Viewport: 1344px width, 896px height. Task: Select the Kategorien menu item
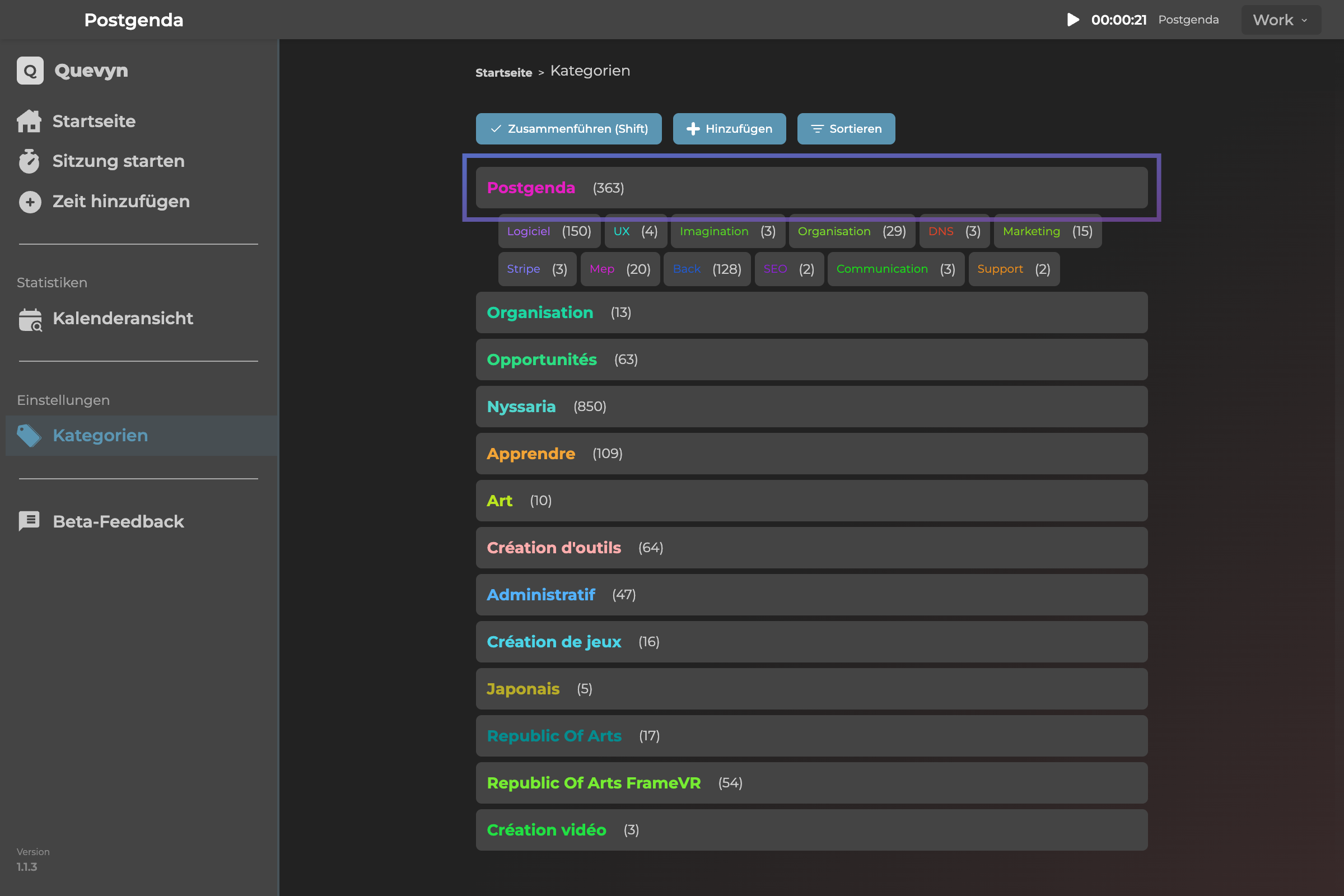coord(142,436)
